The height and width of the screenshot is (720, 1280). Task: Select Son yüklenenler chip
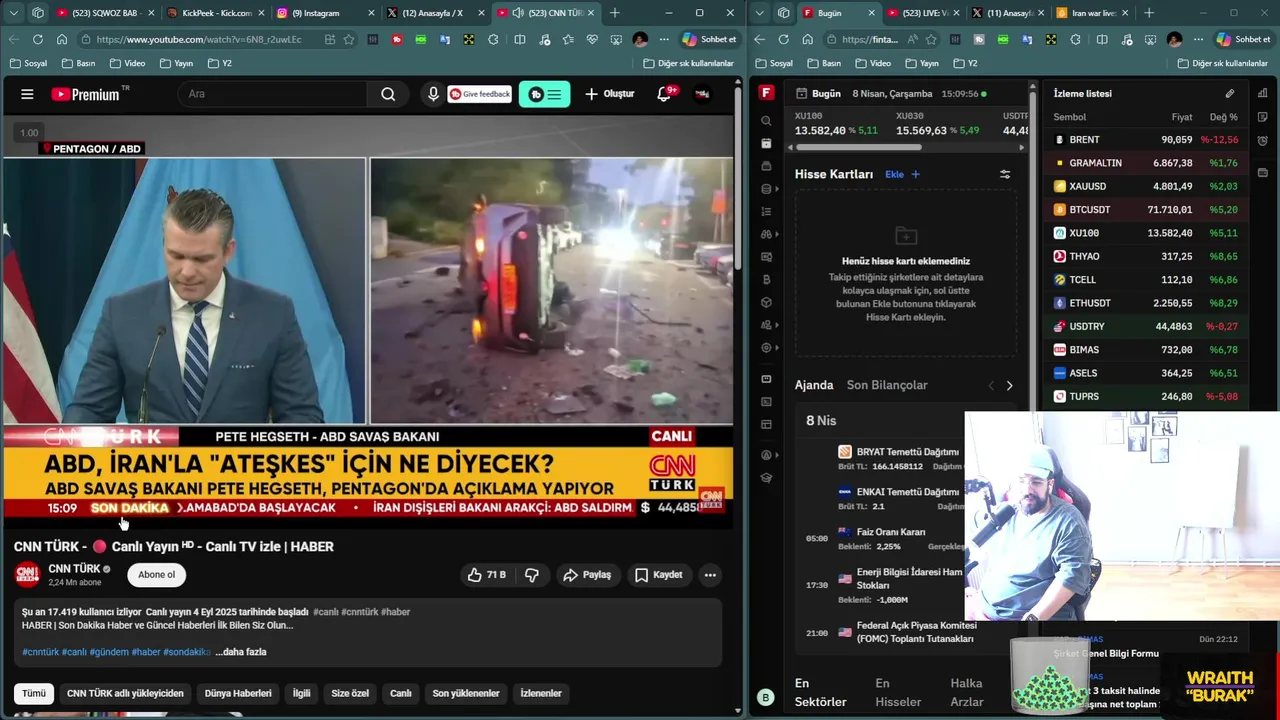click(466, 693)
